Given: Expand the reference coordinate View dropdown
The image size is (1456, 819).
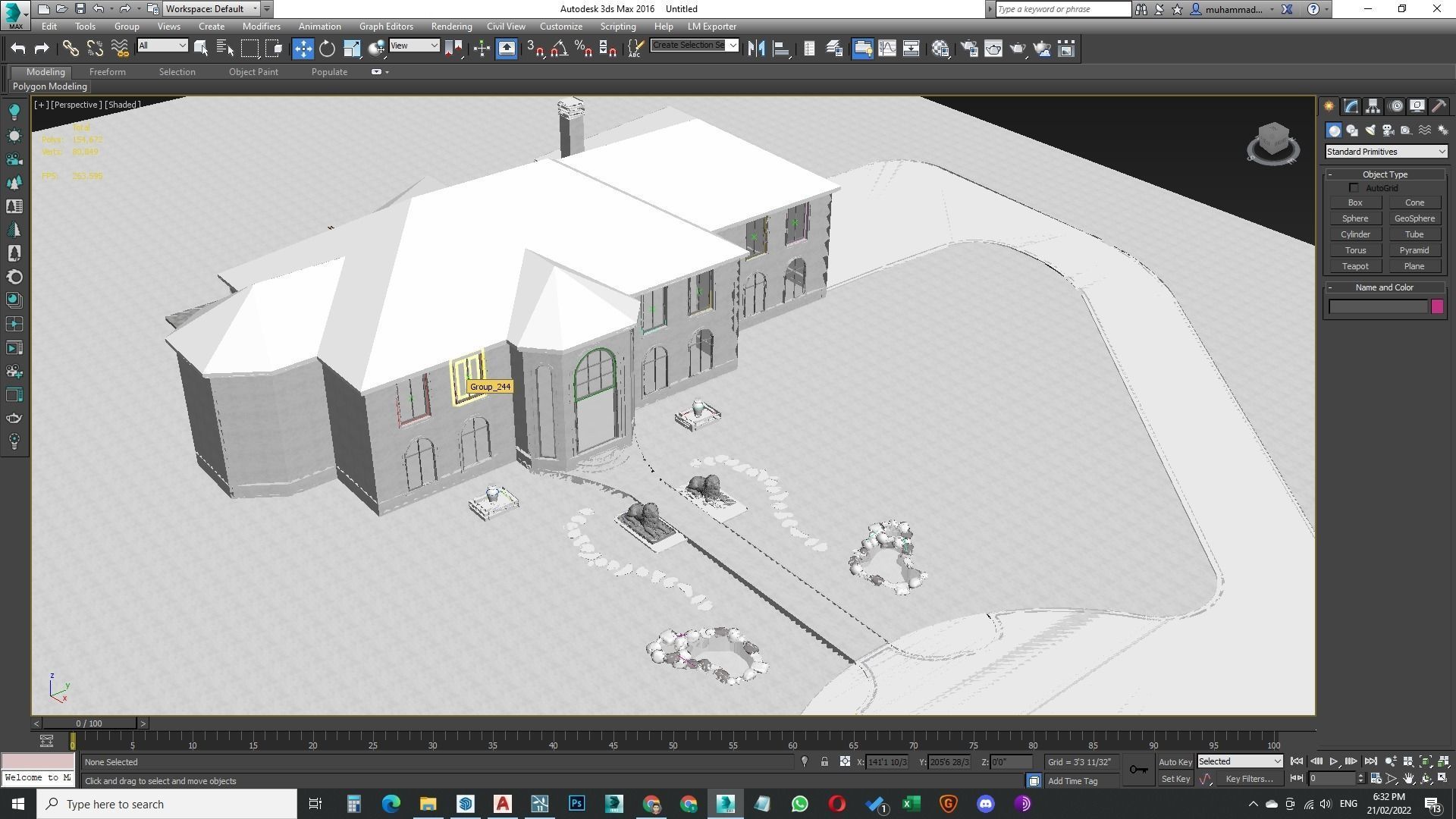Looking at the screenshot, I should tap(414, 45).
